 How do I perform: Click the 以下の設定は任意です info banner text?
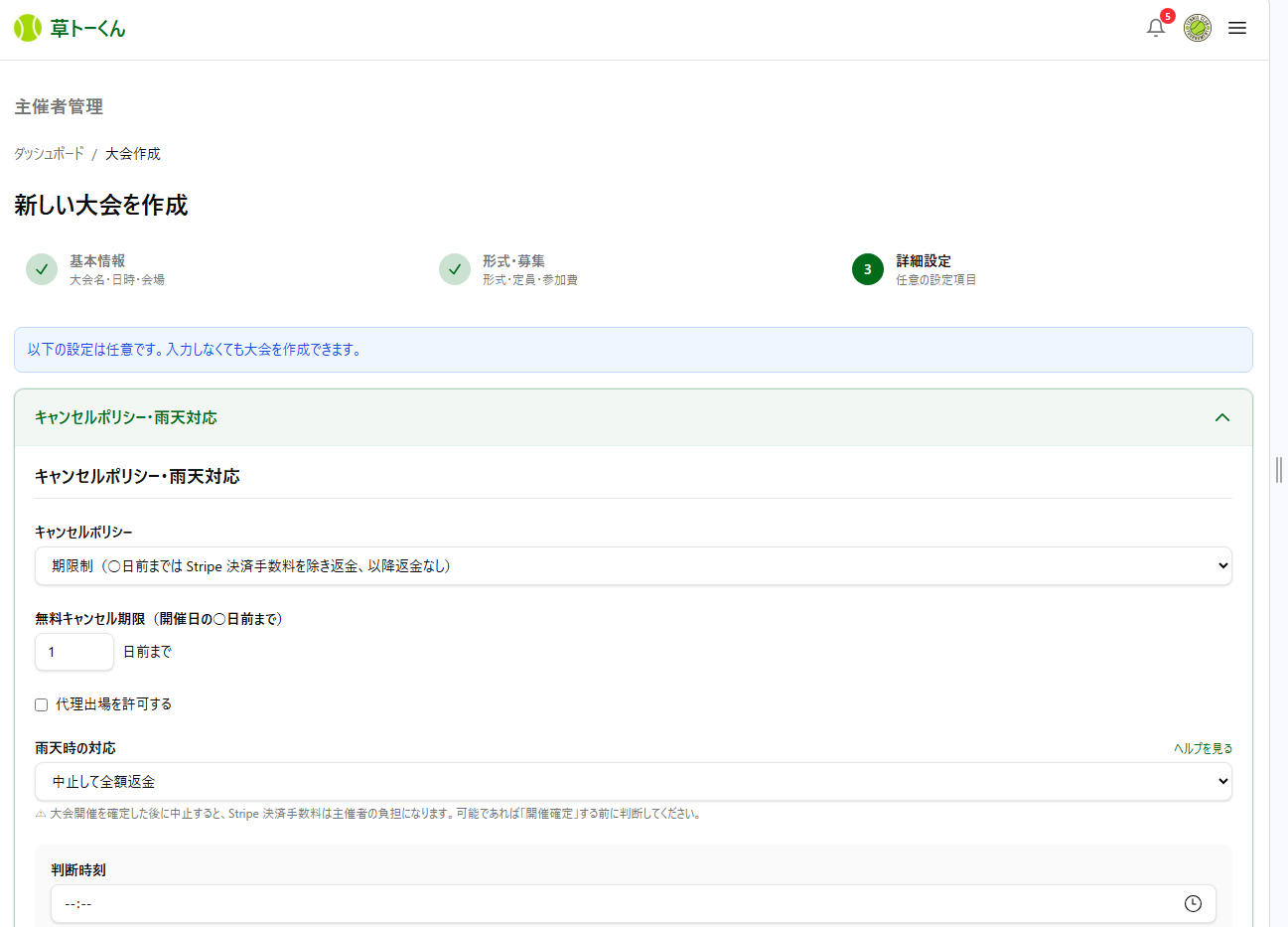point(195,350)
